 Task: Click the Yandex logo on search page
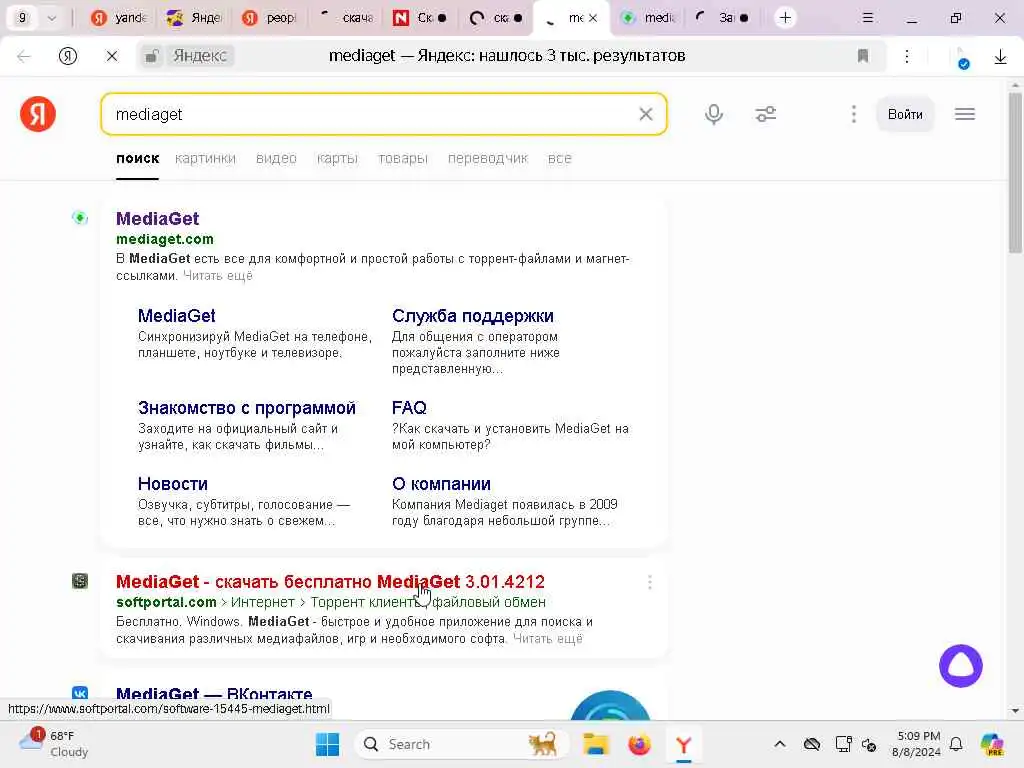click(38, 114)
